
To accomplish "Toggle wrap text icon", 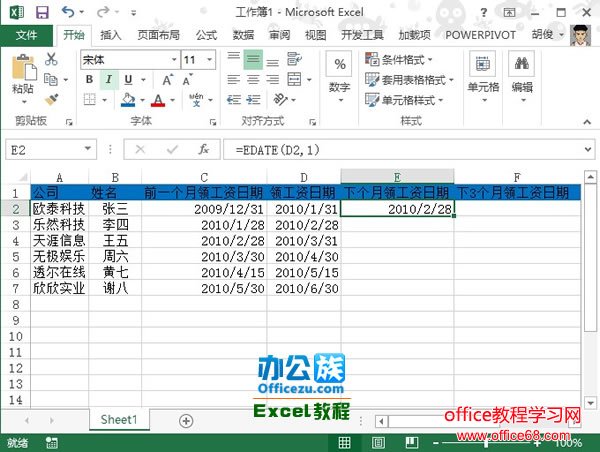I will pos(294,59).
